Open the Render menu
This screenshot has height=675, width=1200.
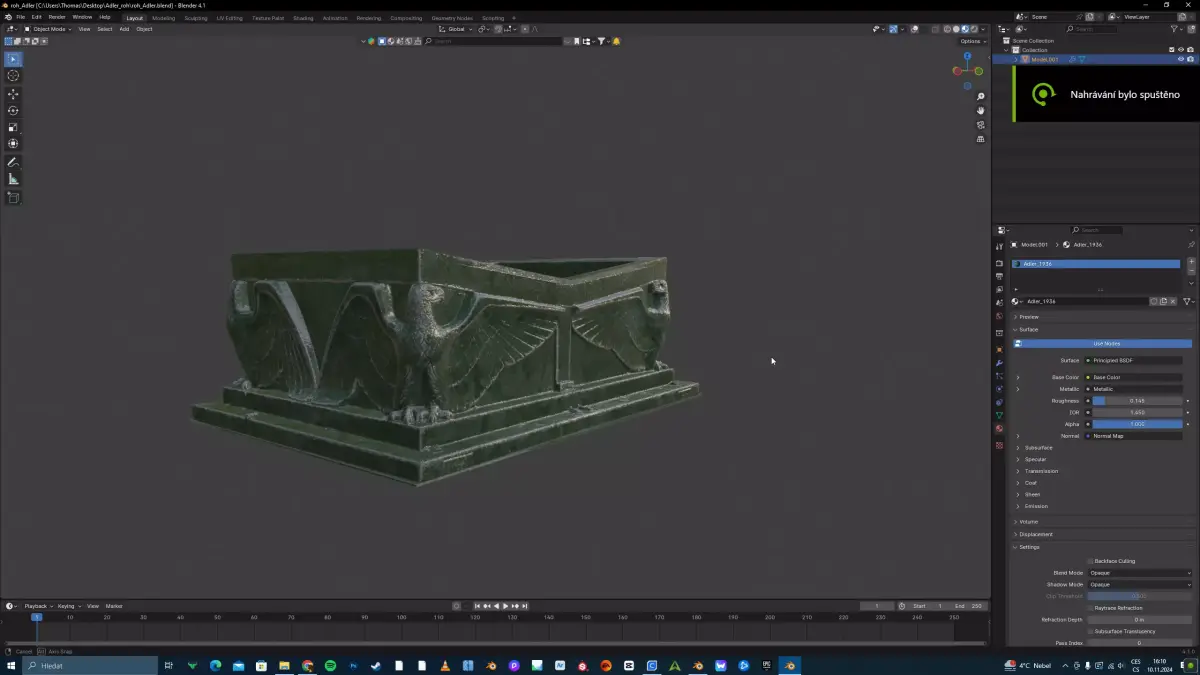click(x=57, y=17)
